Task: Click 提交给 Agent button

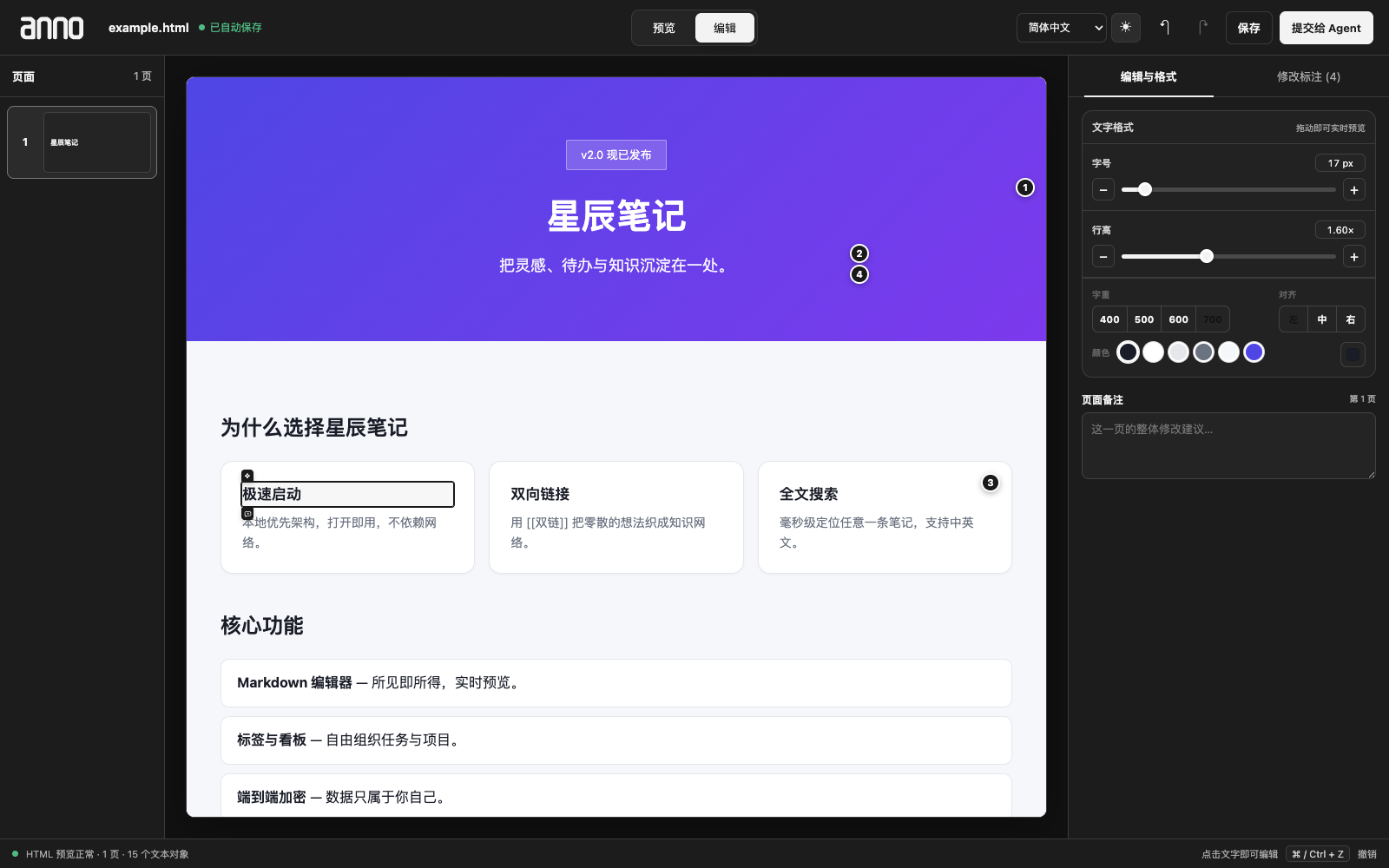Action: [x=1326, y=28]
